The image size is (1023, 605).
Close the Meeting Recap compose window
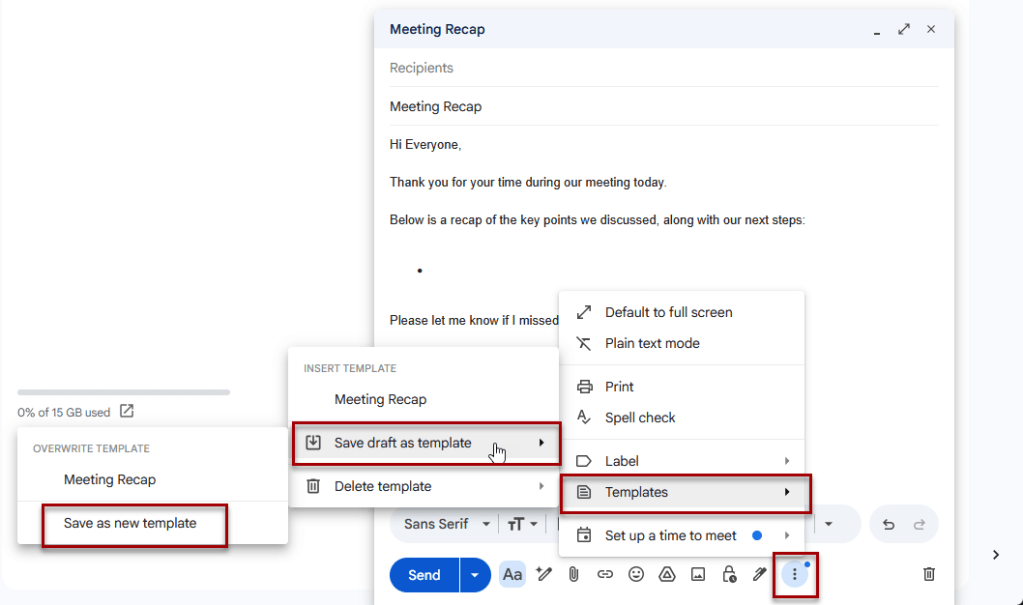point(931,29)
